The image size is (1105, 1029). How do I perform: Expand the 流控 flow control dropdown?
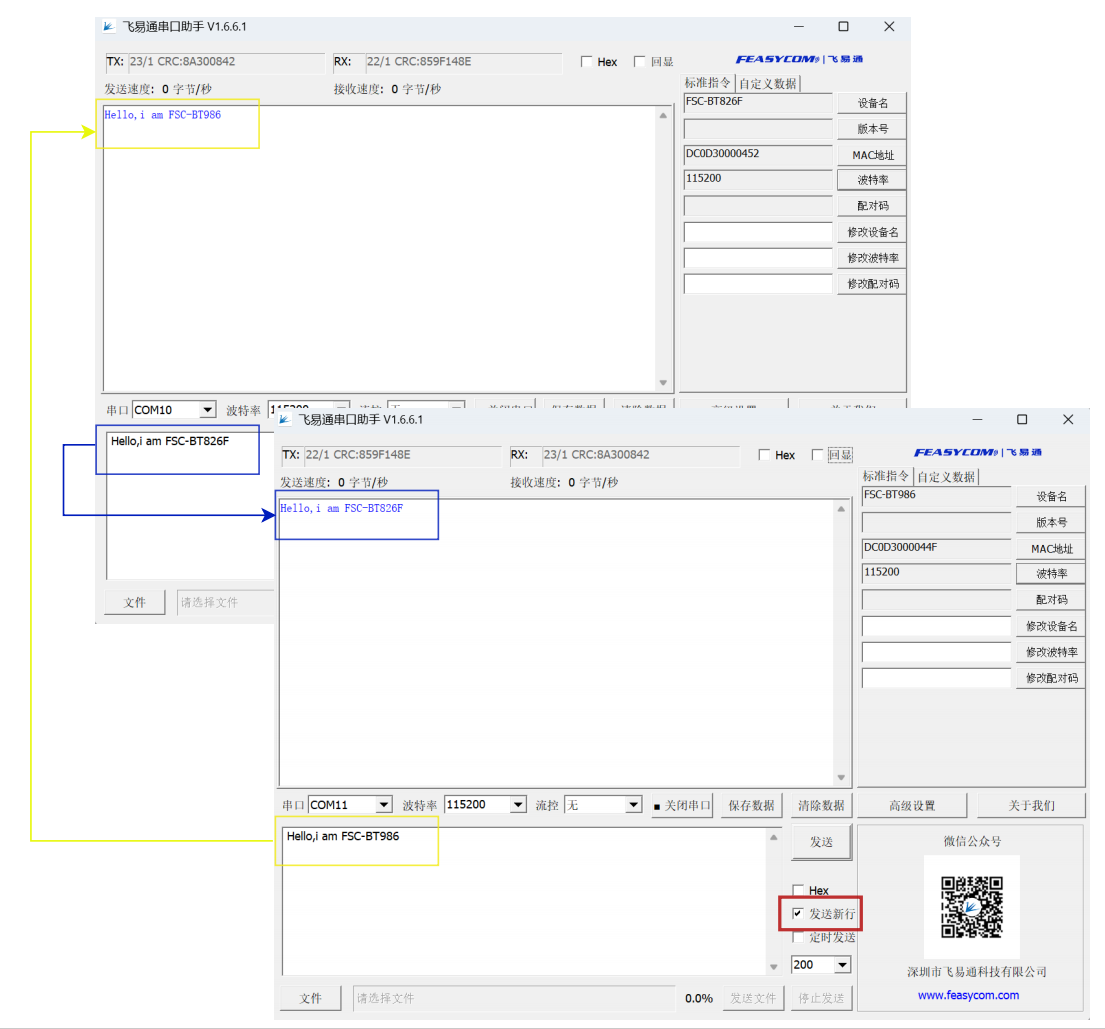pos(632,805)
